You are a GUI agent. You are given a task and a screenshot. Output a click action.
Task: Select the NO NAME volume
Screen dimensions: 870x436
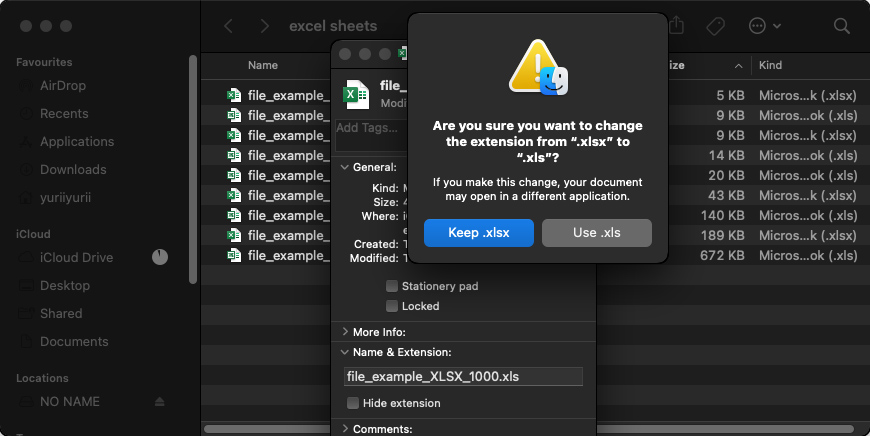click(x=69, y=402)
